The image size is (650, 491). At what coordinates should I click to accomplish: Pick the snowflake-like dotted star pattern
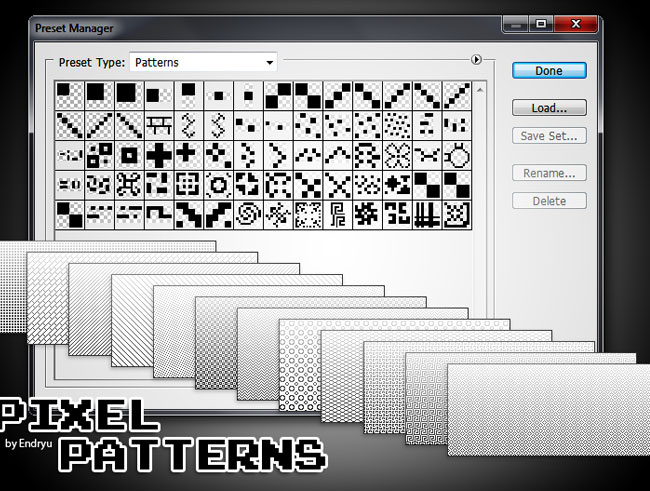(278, 215)
